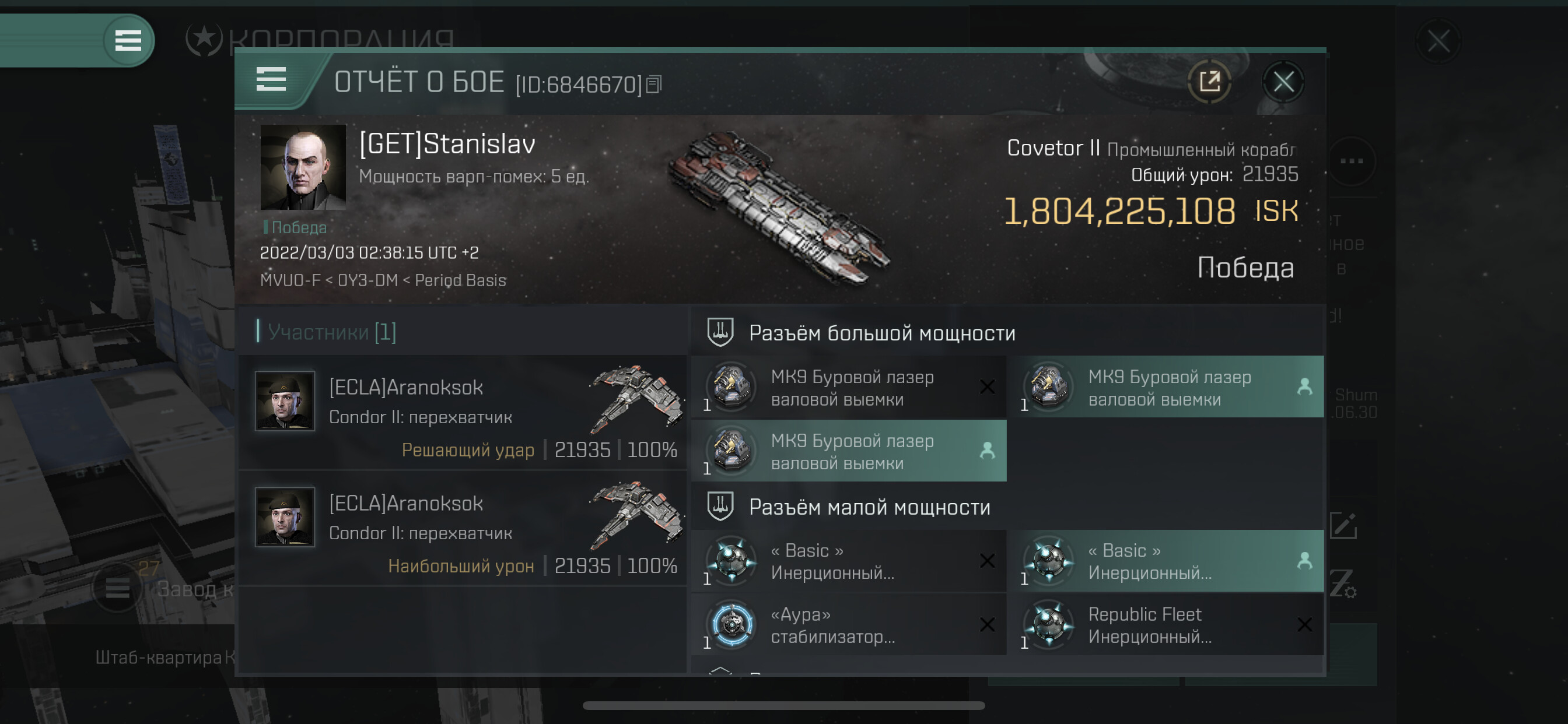Select the Участники participants tab

coord(332,332)
